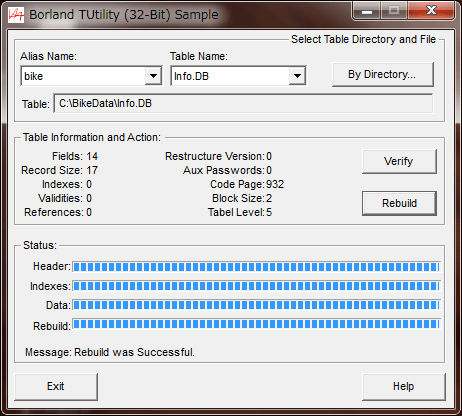Open the Alias Name dropdown arrow
Image resolution: width=462 pixels, height=416 pixels.
point(153,76)
